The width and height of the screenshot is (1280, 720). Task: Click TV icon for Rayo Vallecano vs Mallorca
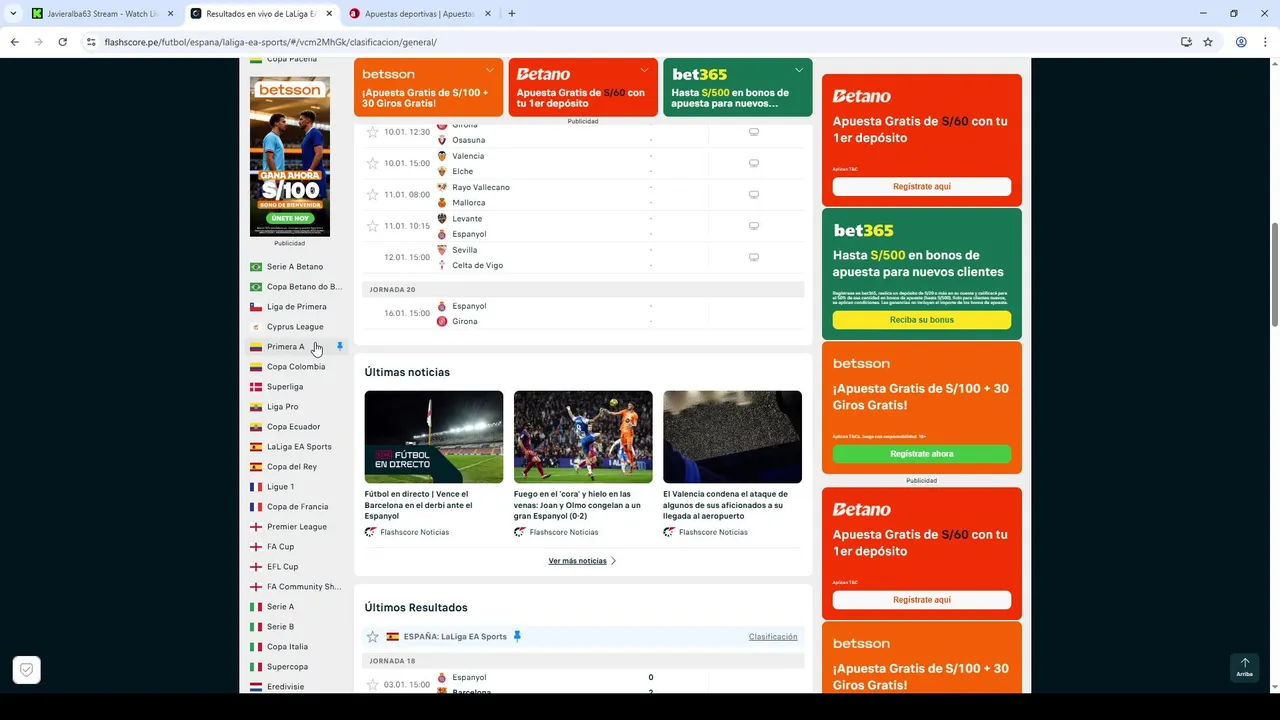pos(754,195)
